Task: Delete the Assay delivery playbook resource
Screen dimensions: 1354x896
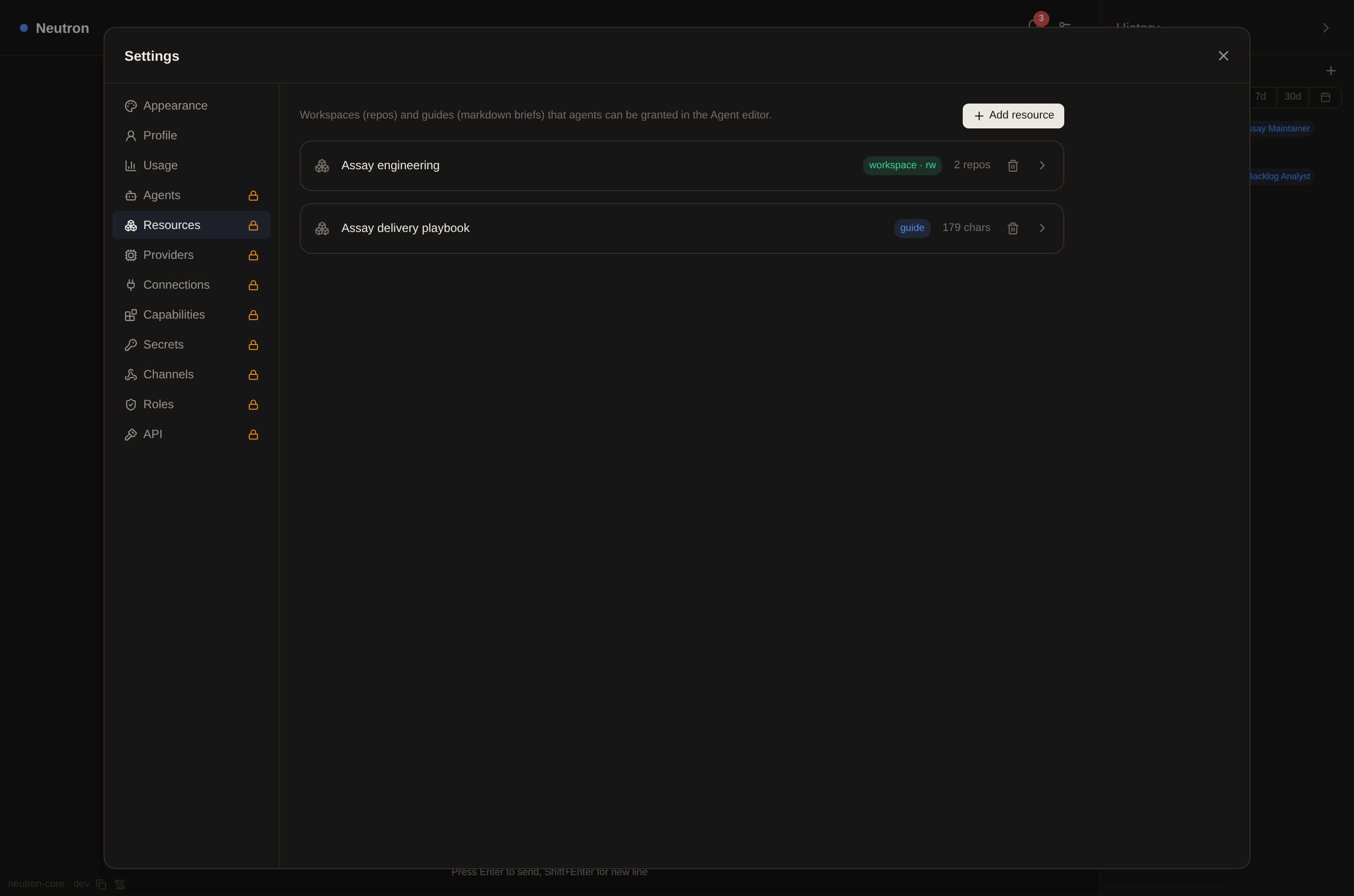Action: (x=1013, y=228)
